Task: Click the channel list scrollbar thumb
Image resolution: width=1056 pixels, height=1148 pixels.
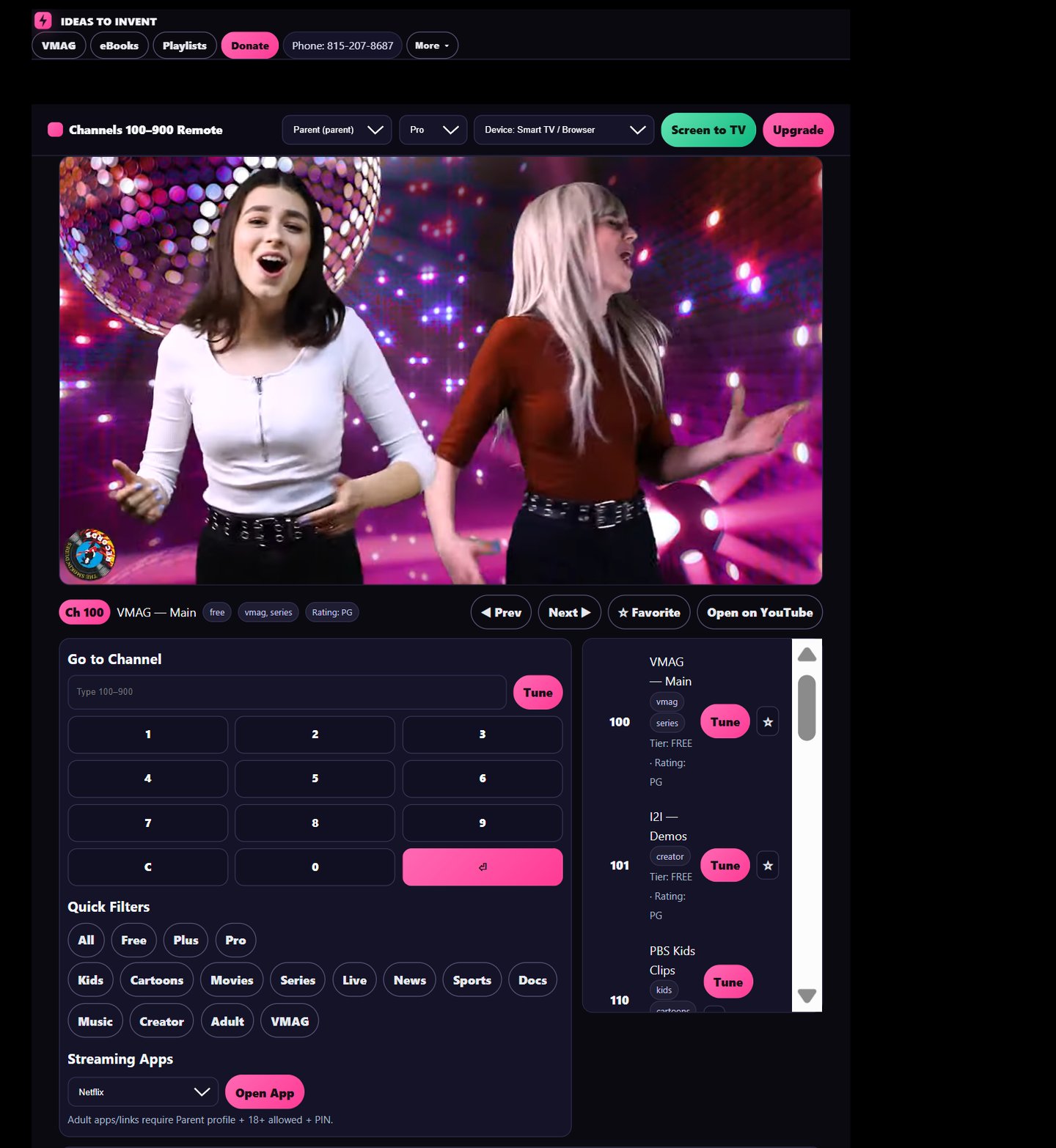Action: click(x=807, y=708)
